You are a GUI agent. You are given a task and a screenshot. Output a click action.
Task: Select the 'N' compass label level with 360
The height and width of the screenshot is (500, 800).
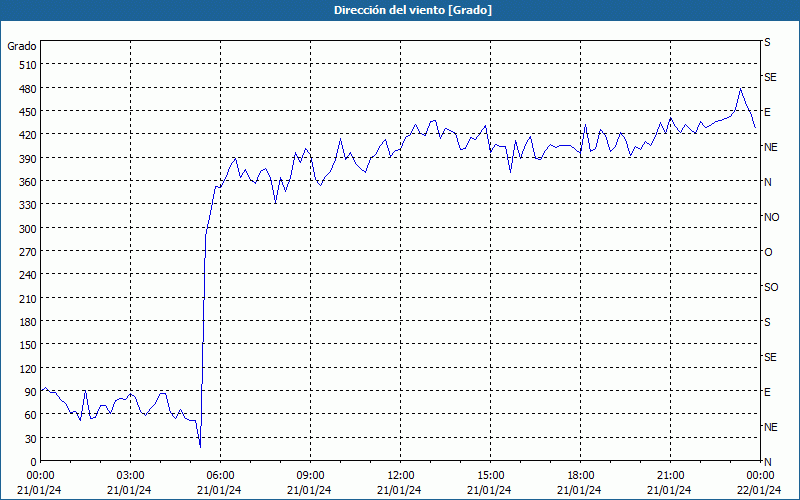pyautogui.click(x=768, y=182)
